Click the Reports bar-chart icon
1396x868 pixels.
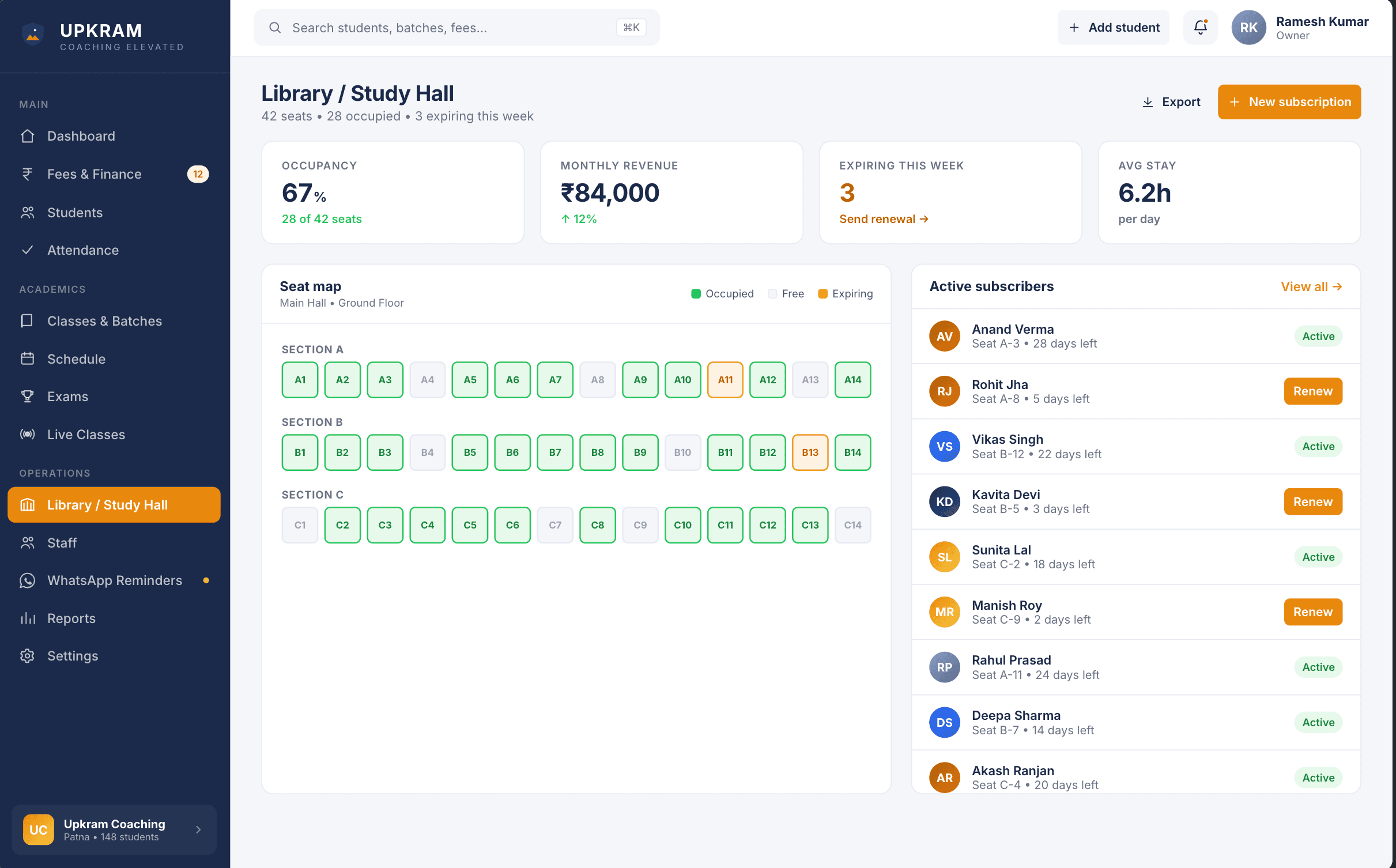coord(27,618)
